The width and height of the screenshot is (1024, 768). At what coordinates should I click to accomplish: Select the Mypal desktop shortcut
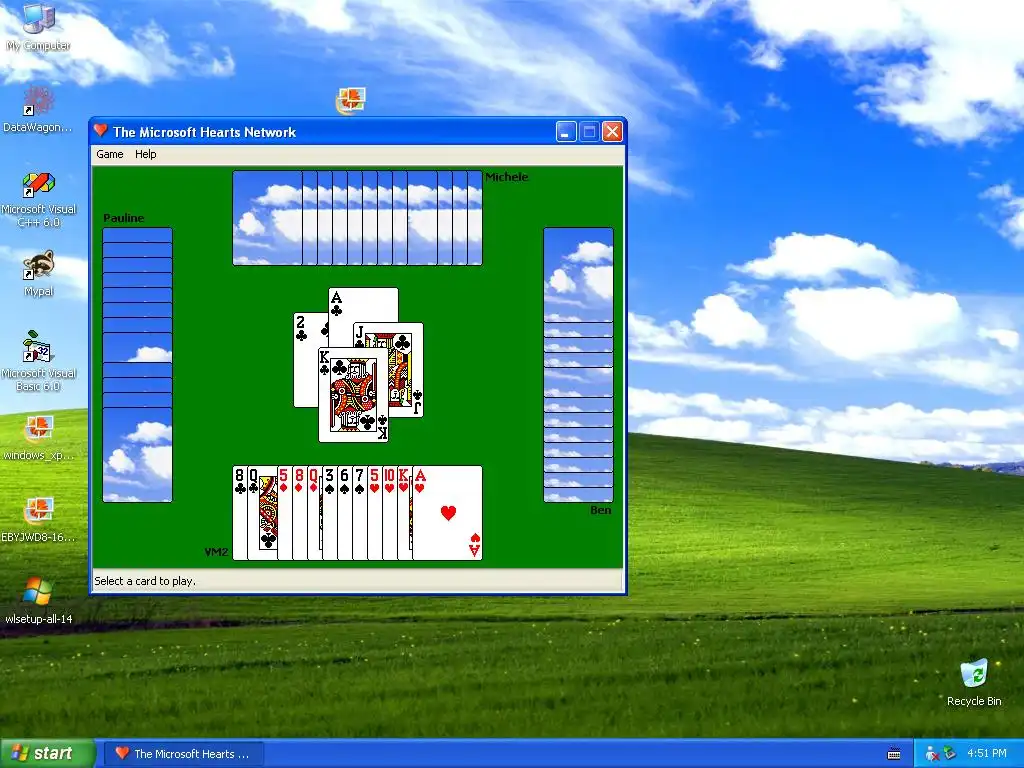pos(39,273)
